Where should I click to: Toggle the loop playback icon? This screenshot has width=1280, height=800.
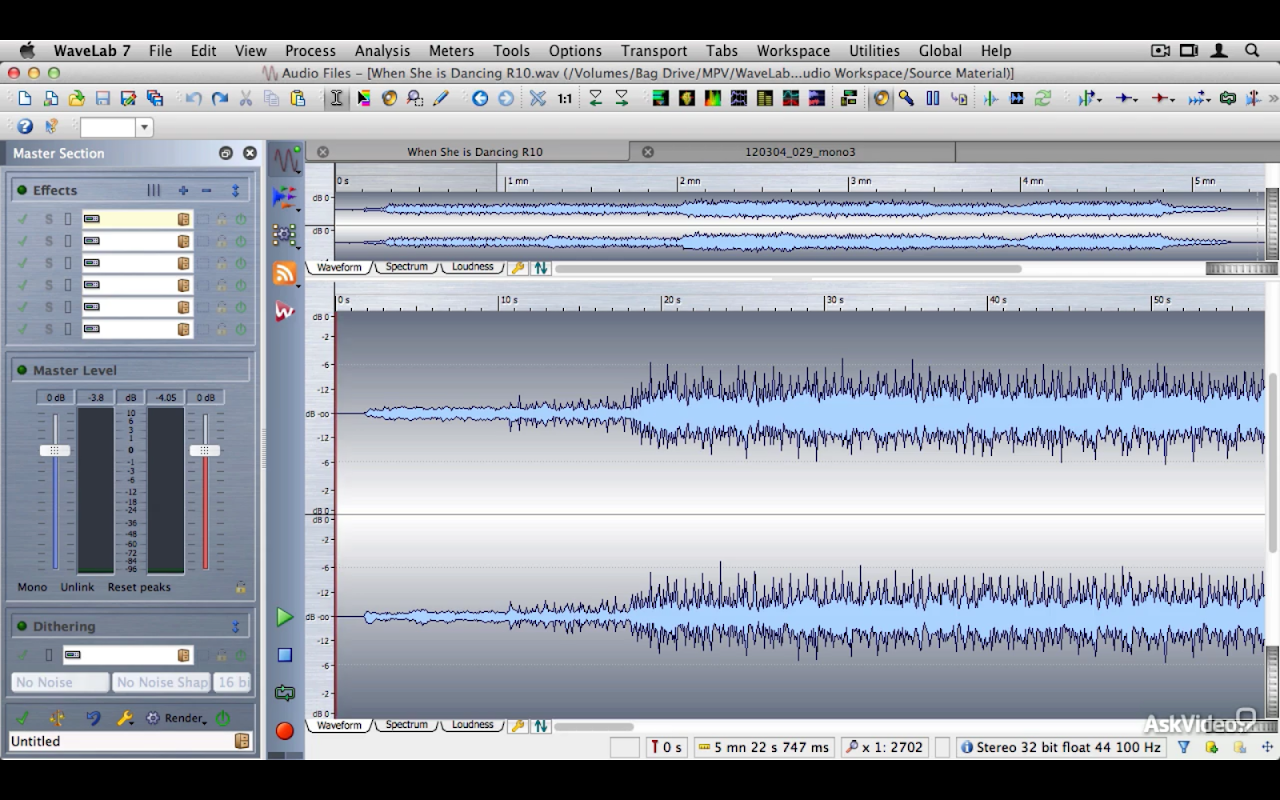click(x=285, y=692)
